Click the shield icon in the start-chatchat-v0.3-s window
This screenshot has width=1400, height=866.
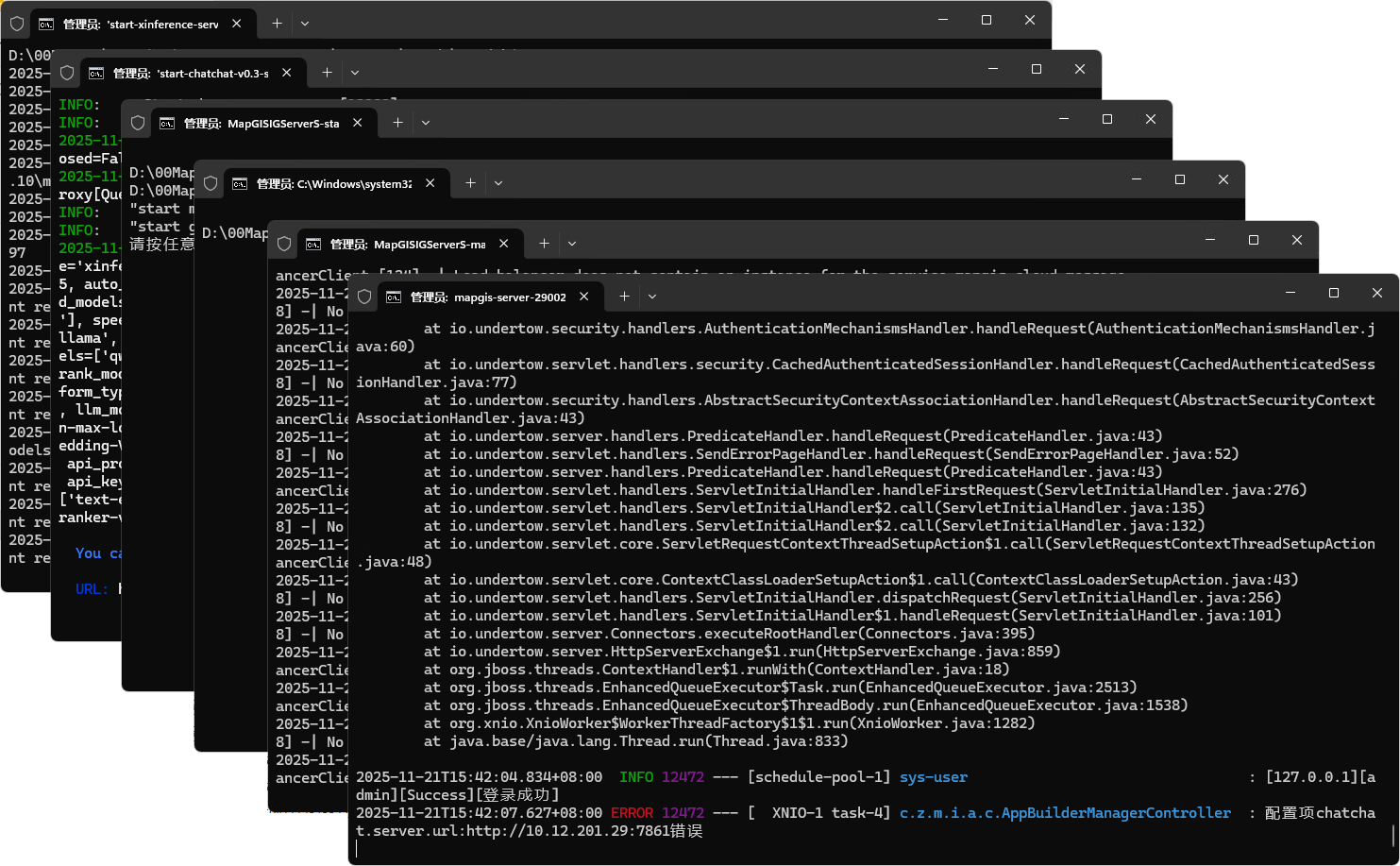click(x=67, y=73)
